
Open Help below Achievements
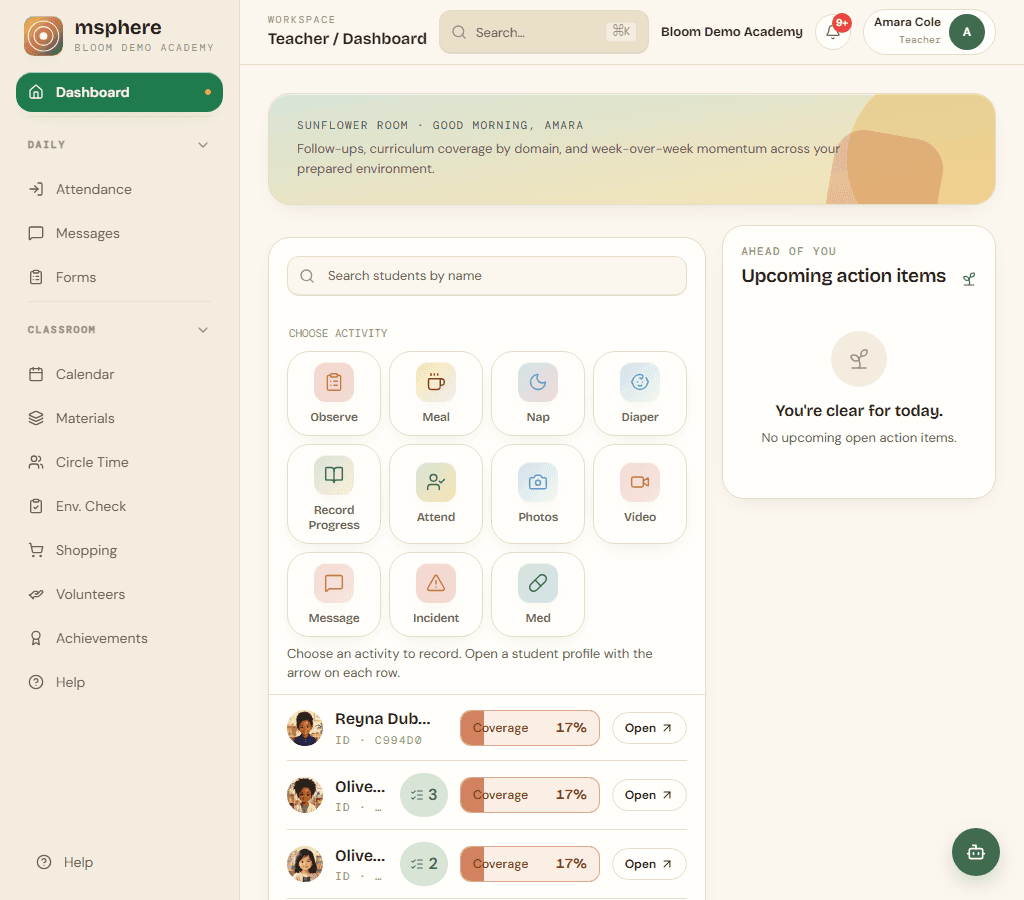pos(120,682)
